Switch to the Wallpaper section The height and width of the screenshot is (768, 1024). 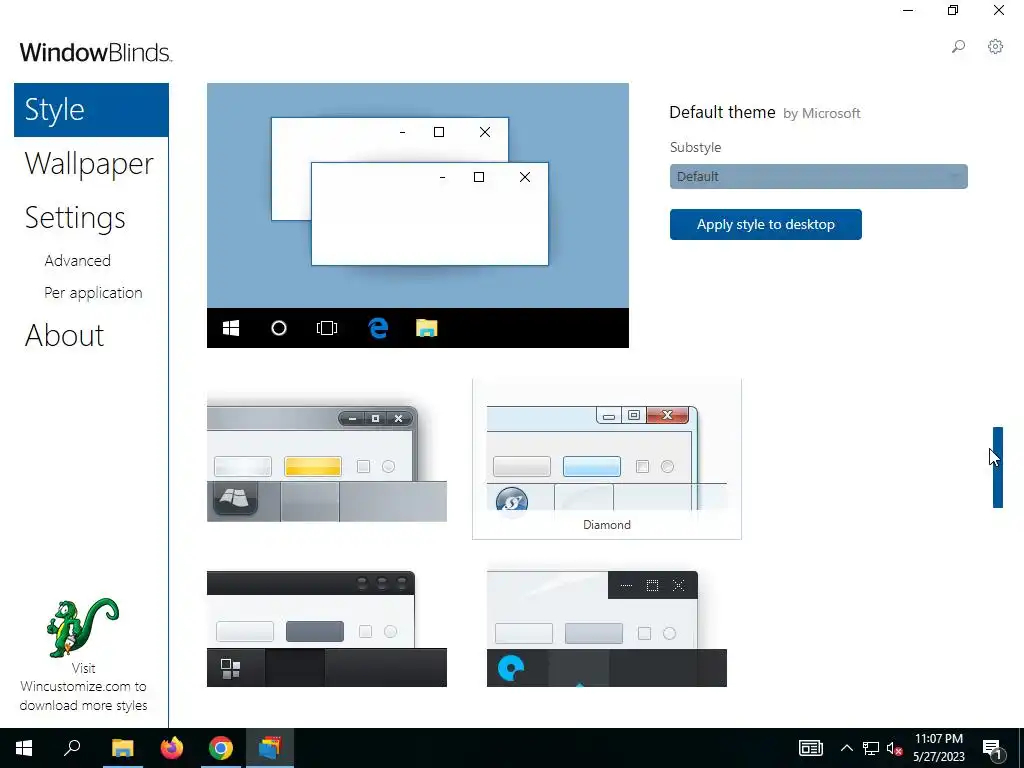[x=89, y=164]
